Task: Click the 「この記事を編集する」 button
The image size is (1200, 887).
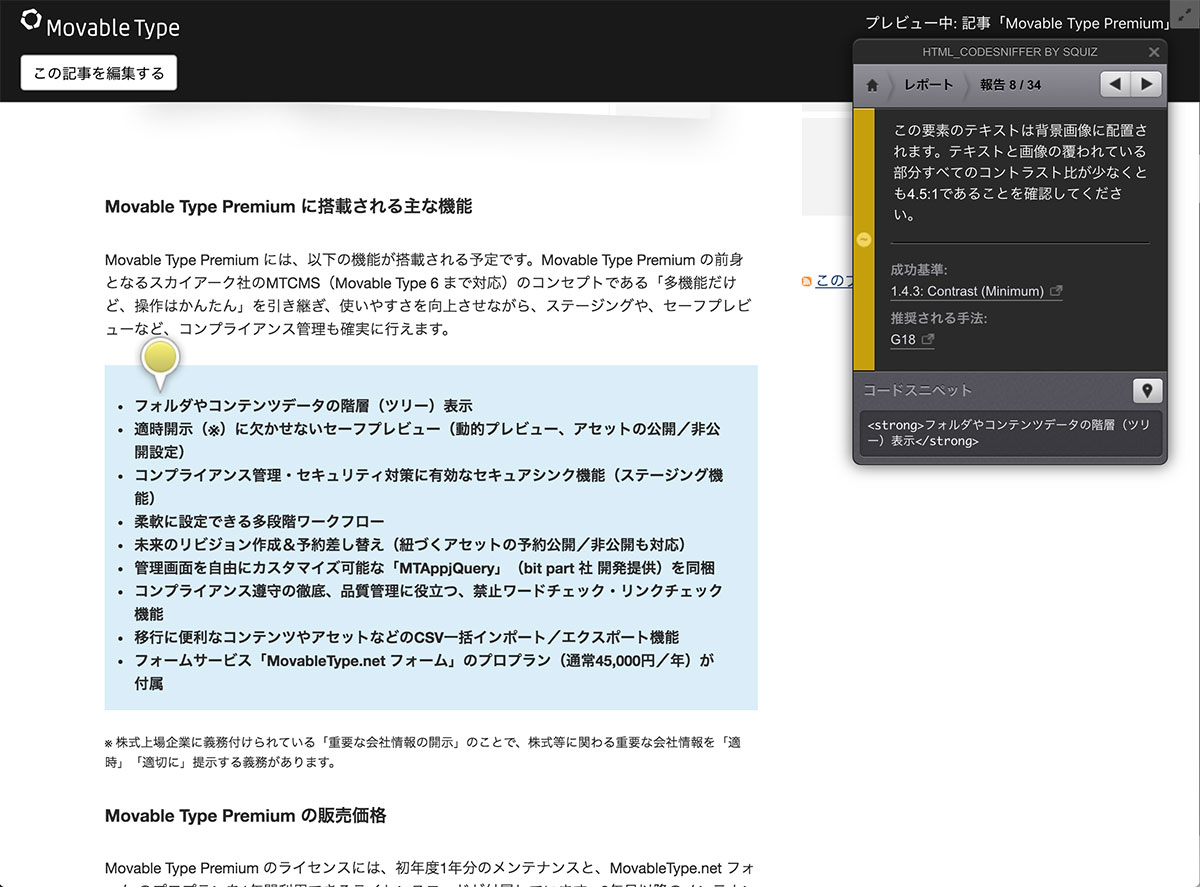Action: (99, 73)
